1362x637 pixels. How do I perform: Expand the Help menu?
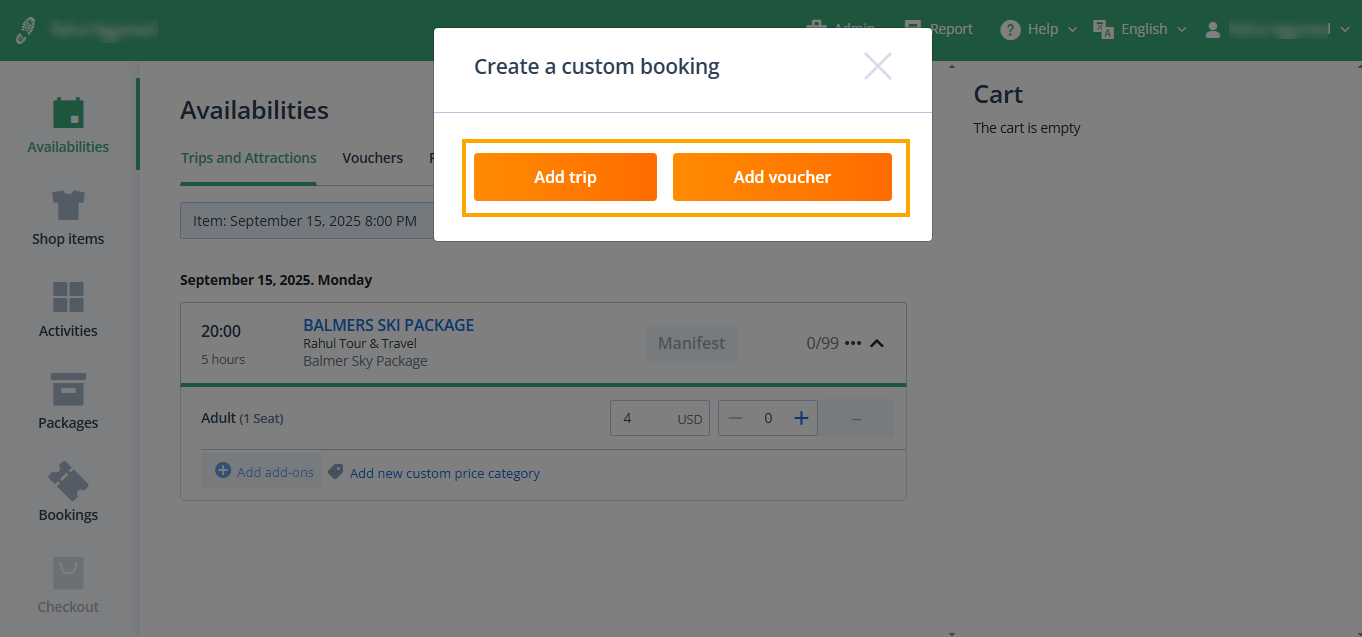1039,29
